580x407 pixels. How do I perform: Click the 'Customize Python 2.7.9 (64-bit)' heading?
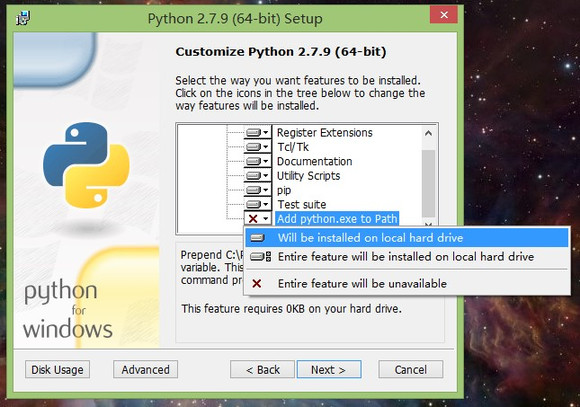click(281, 51)
